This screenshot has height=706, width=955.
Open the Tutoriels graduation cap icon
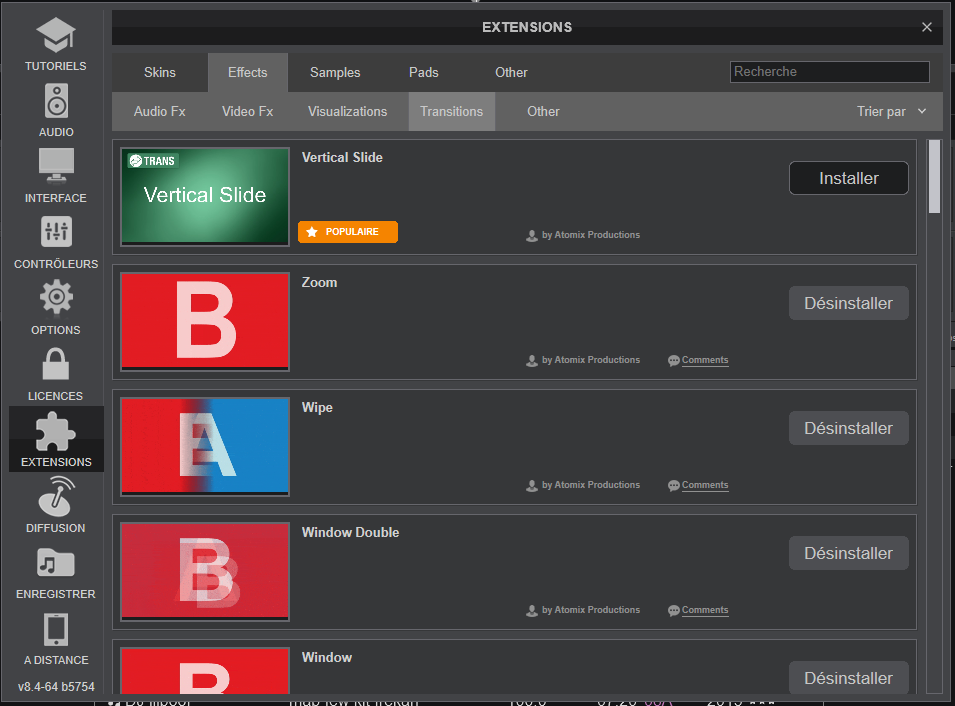click(x=56, y=36)
